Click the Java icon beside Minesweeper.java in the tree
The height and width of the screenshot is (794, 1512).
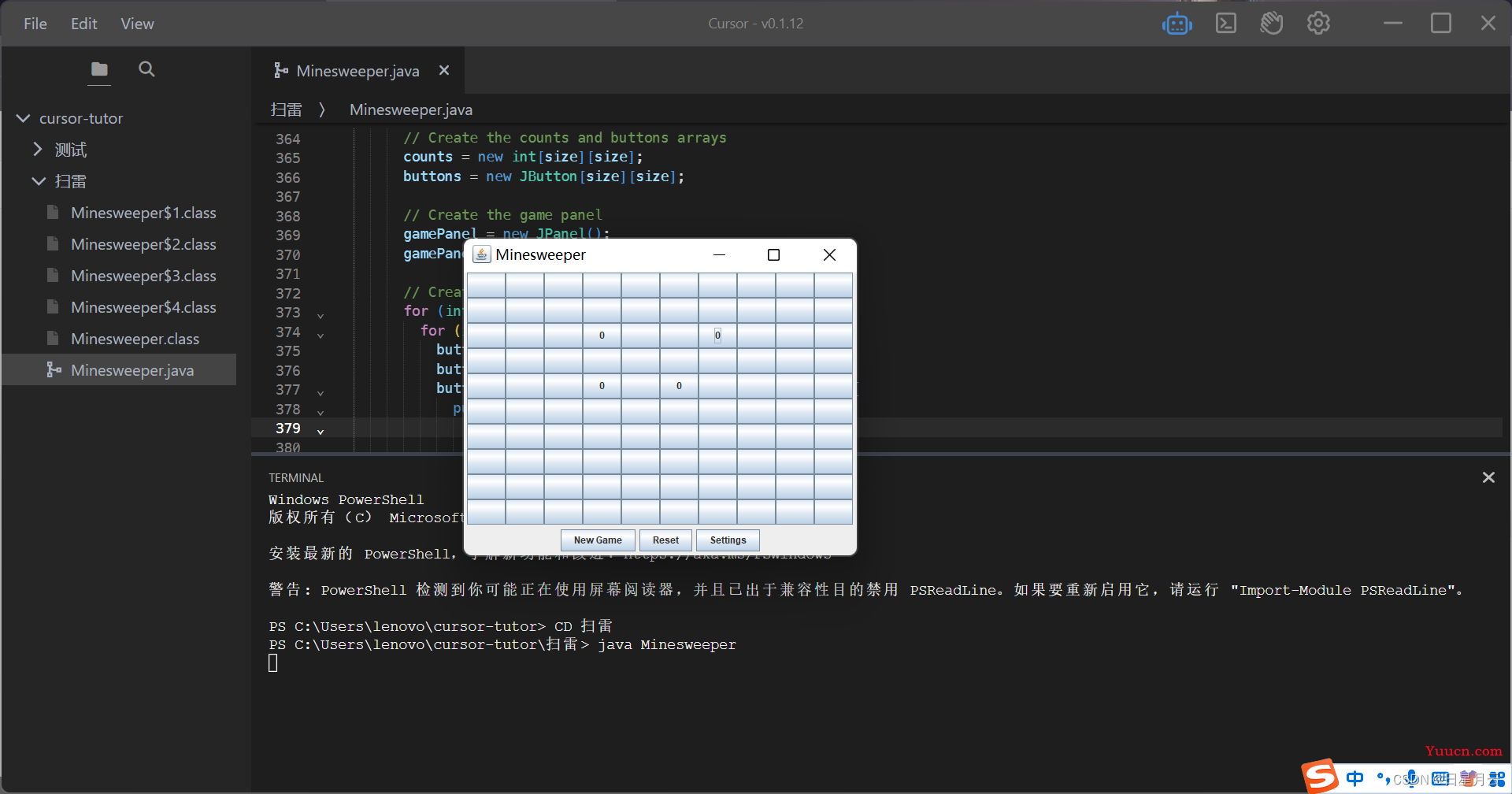pos(54,369)
